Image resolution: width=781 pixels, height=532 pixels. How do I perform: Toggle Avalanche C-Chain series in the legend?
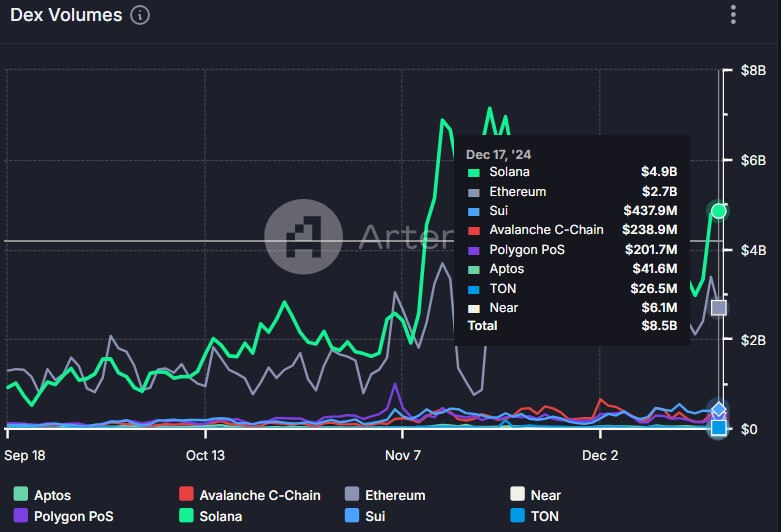point(250,495)
